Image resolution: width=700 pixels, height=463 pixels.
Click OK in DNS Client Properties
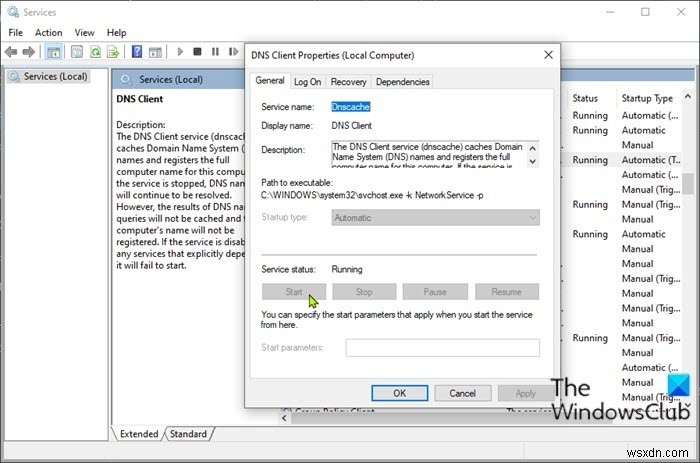click(x=400, y=393)
